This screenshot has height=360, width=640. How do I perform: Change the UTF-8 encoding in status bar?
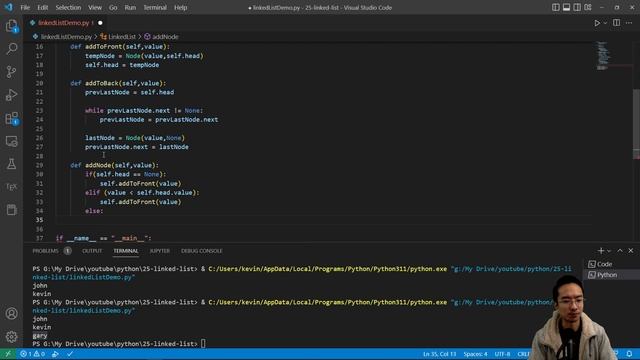(x=502, y=354)
